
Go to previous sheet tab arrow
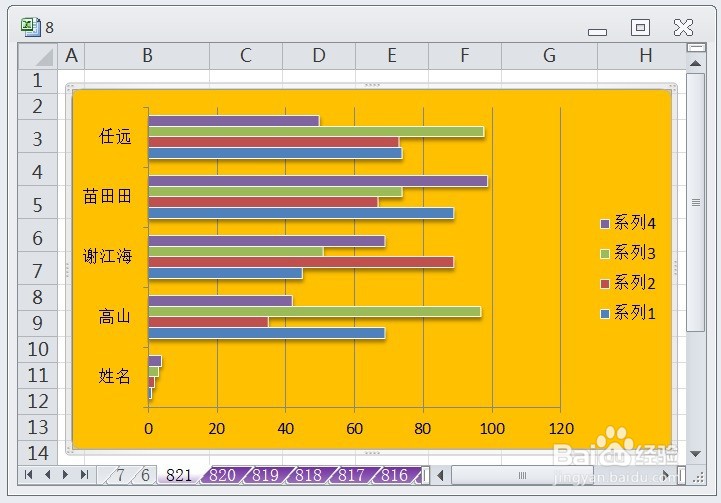click(47, 474)
